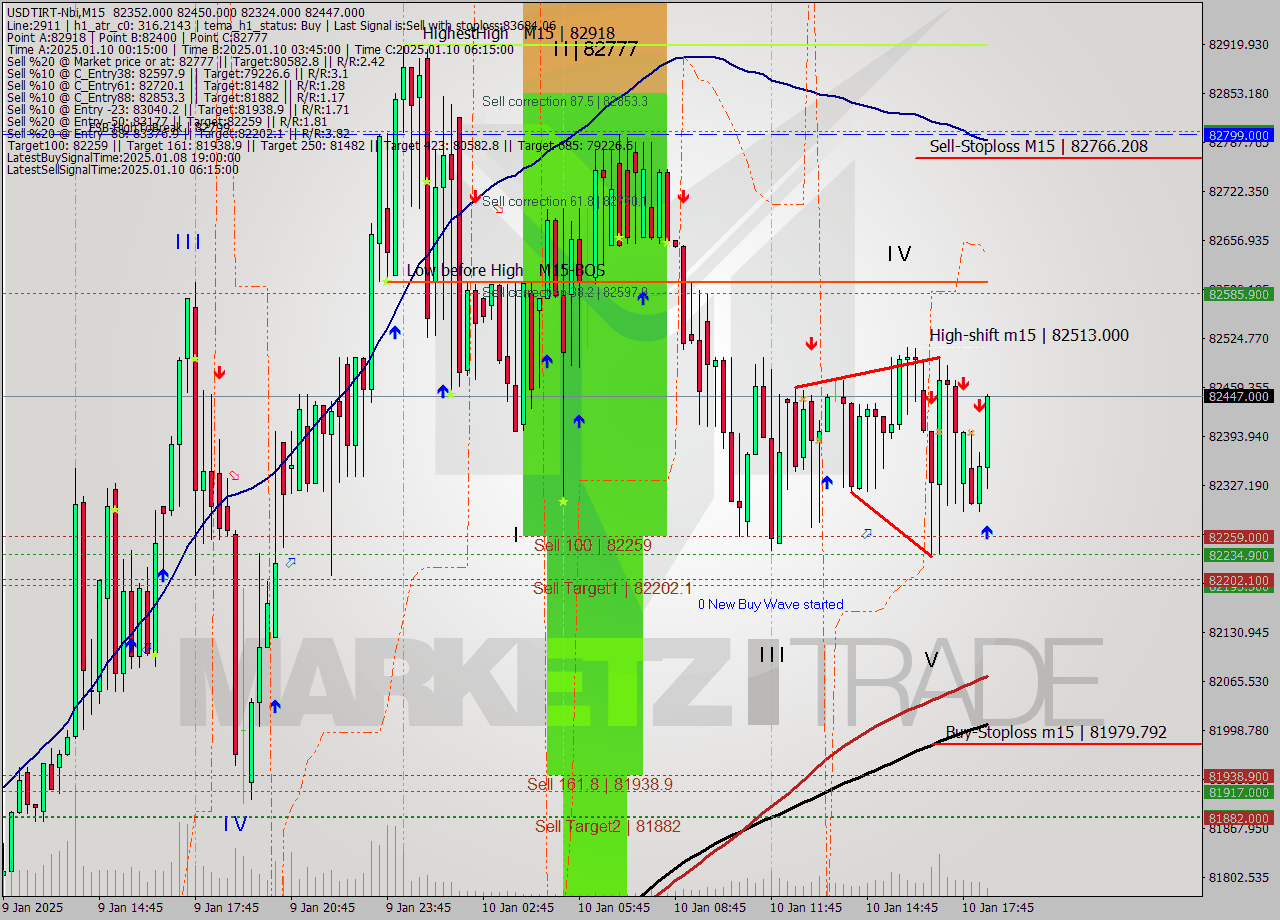1280x920 pixels.
Task: Click the 10 Jan 08:45 time axis label
Action: 709,908
